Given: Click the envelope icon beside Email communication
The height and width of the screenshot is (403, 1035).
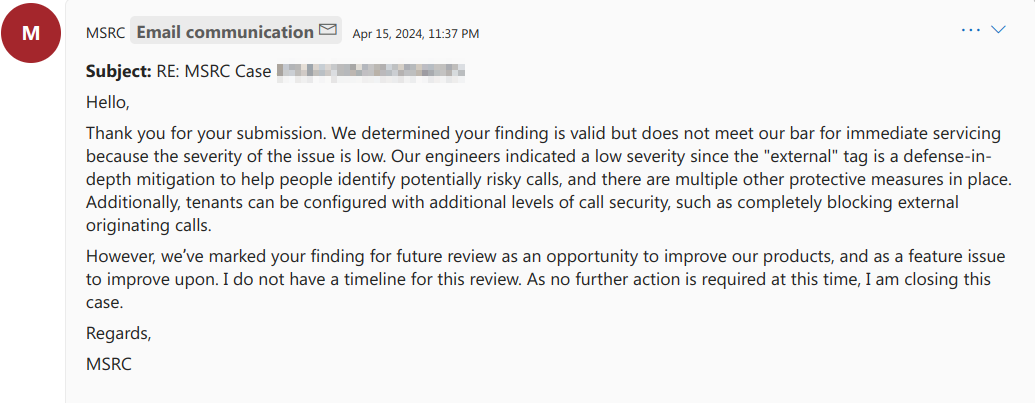Looking at the screenshot, I should 327,30.
